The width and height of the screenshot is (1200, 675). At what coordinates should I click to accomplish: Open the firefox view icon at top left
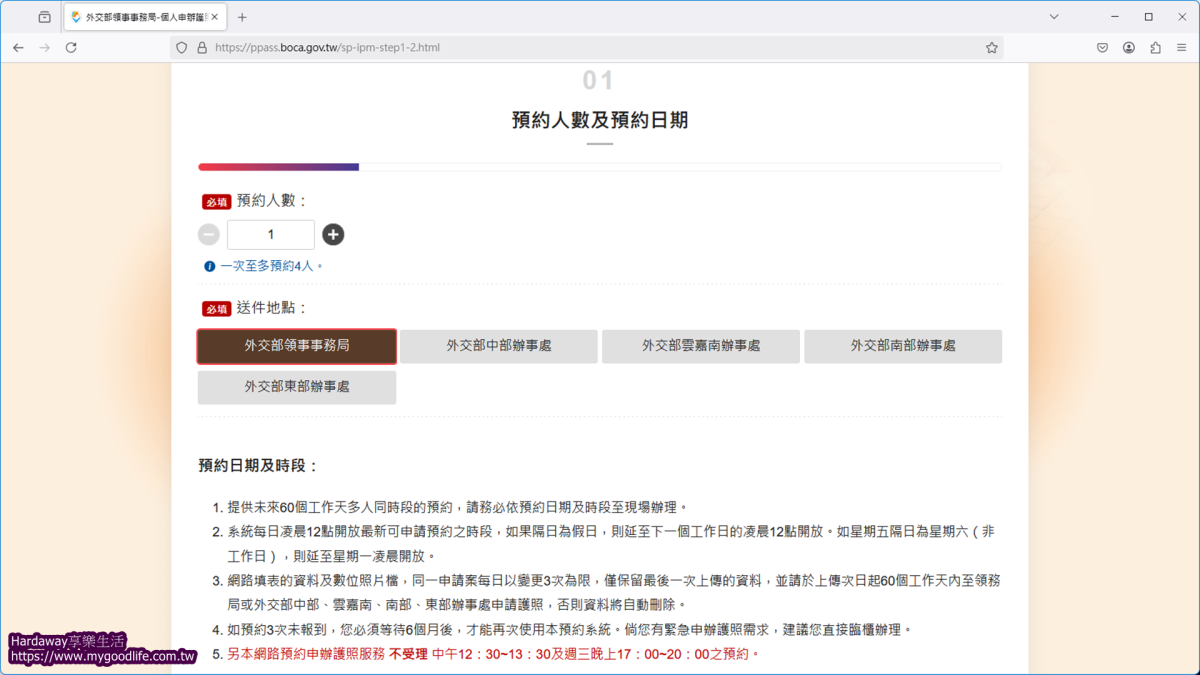pos(44,16)
